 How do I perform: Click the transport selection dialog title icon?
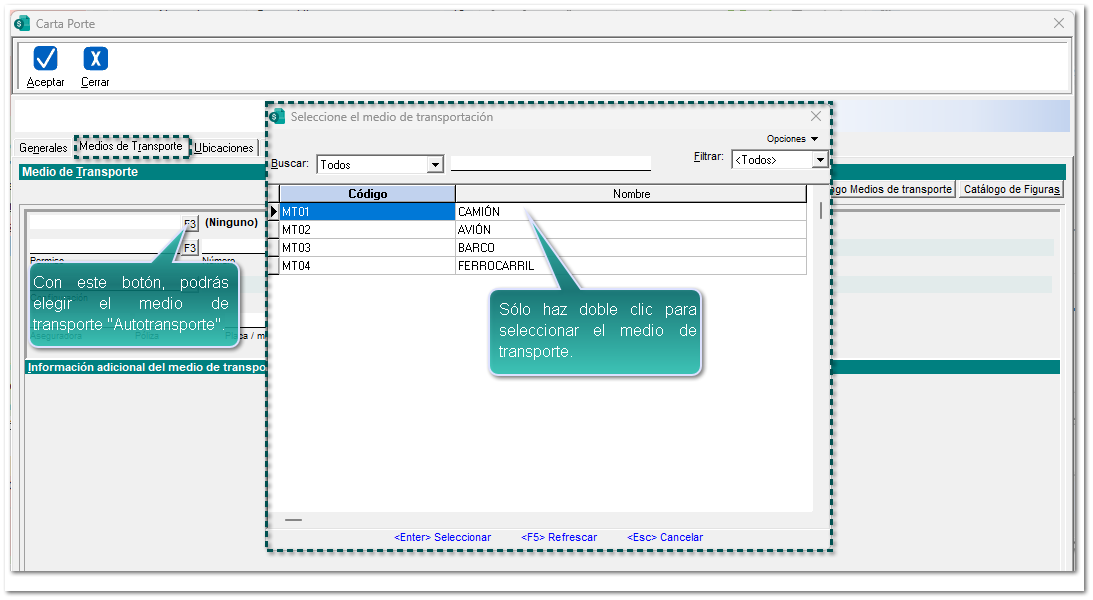click(x=278, y=117)
